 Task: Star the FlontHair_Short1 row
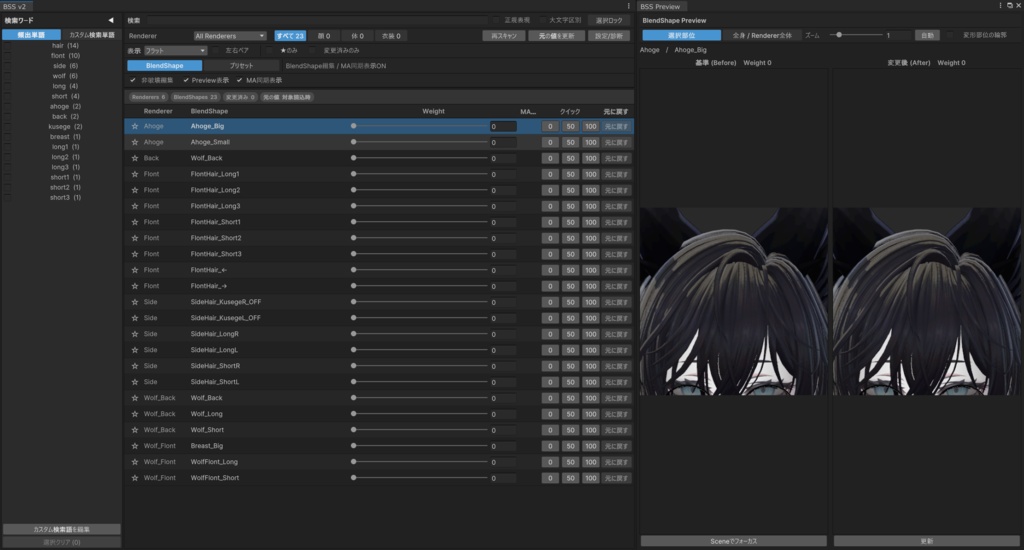click(135, 222)
